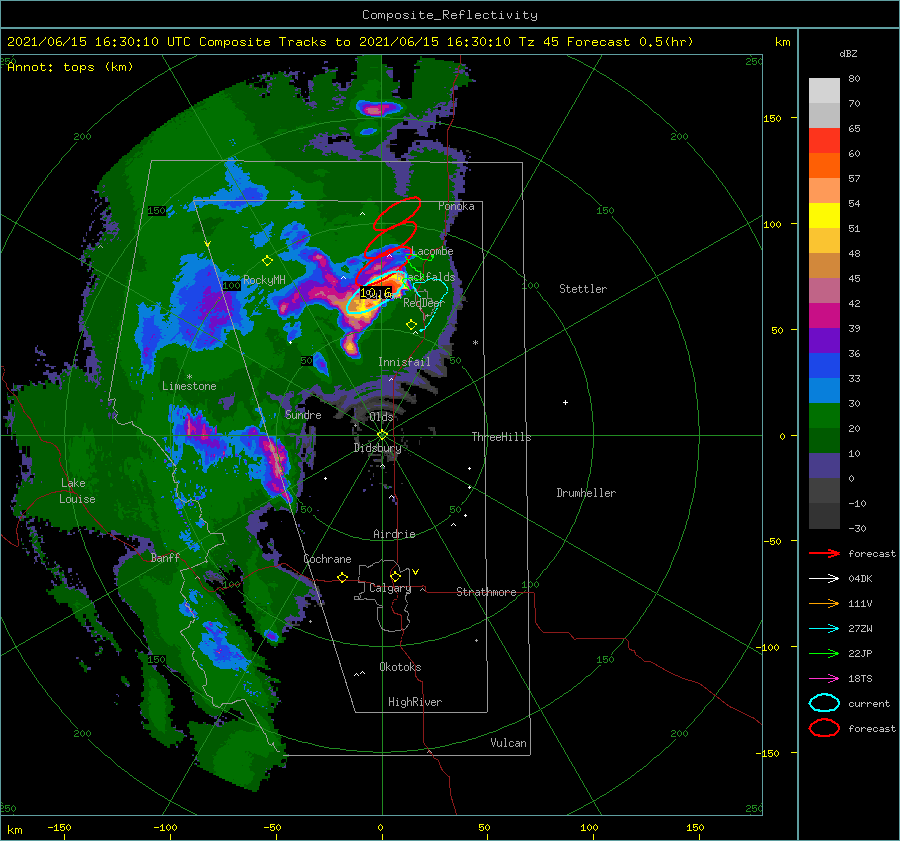Click the yellow storm tops label on the cell
Viewport: 900px width, 841px height.
(376, 293)
